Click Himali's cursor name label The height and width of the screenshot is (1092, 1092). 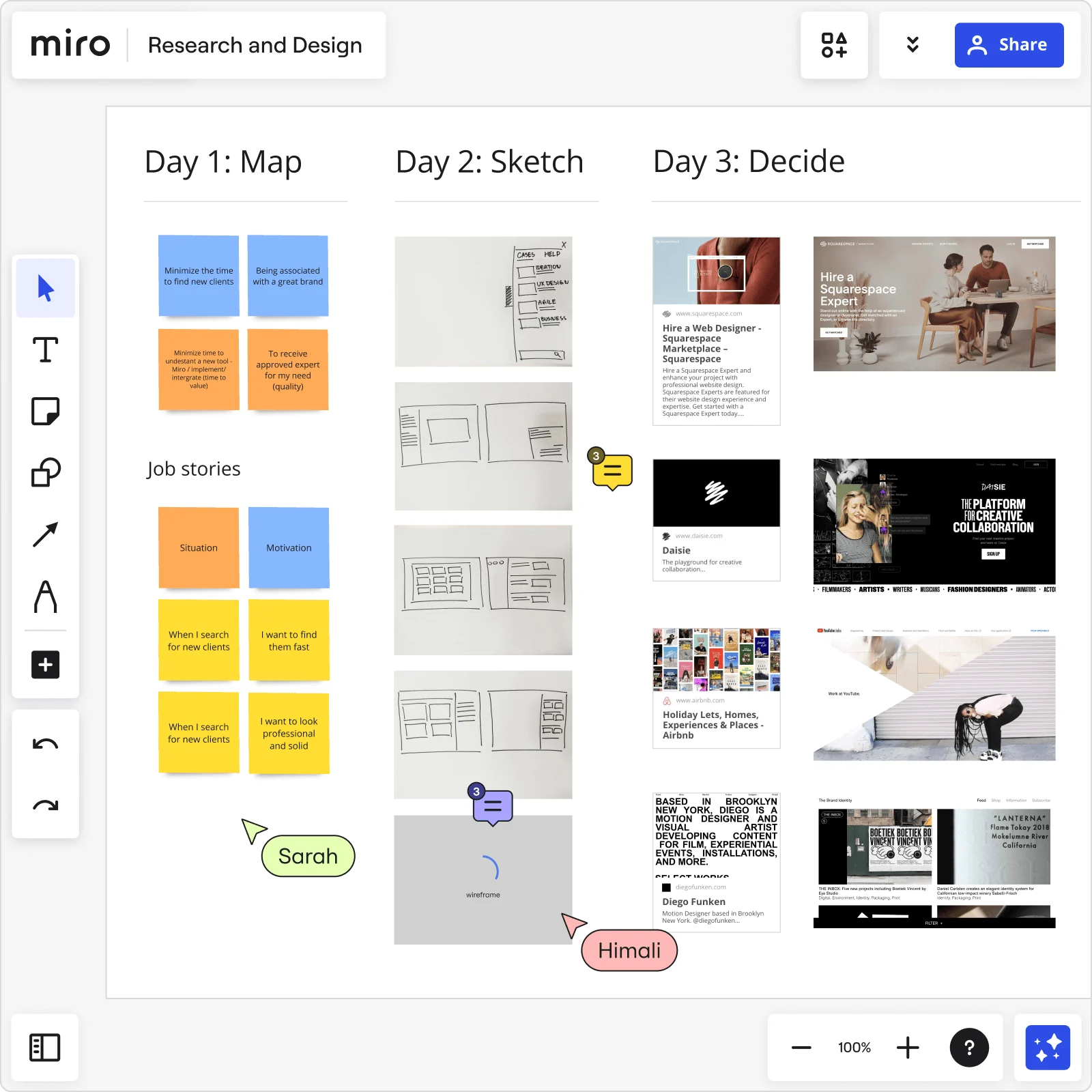tap(629, 950)
